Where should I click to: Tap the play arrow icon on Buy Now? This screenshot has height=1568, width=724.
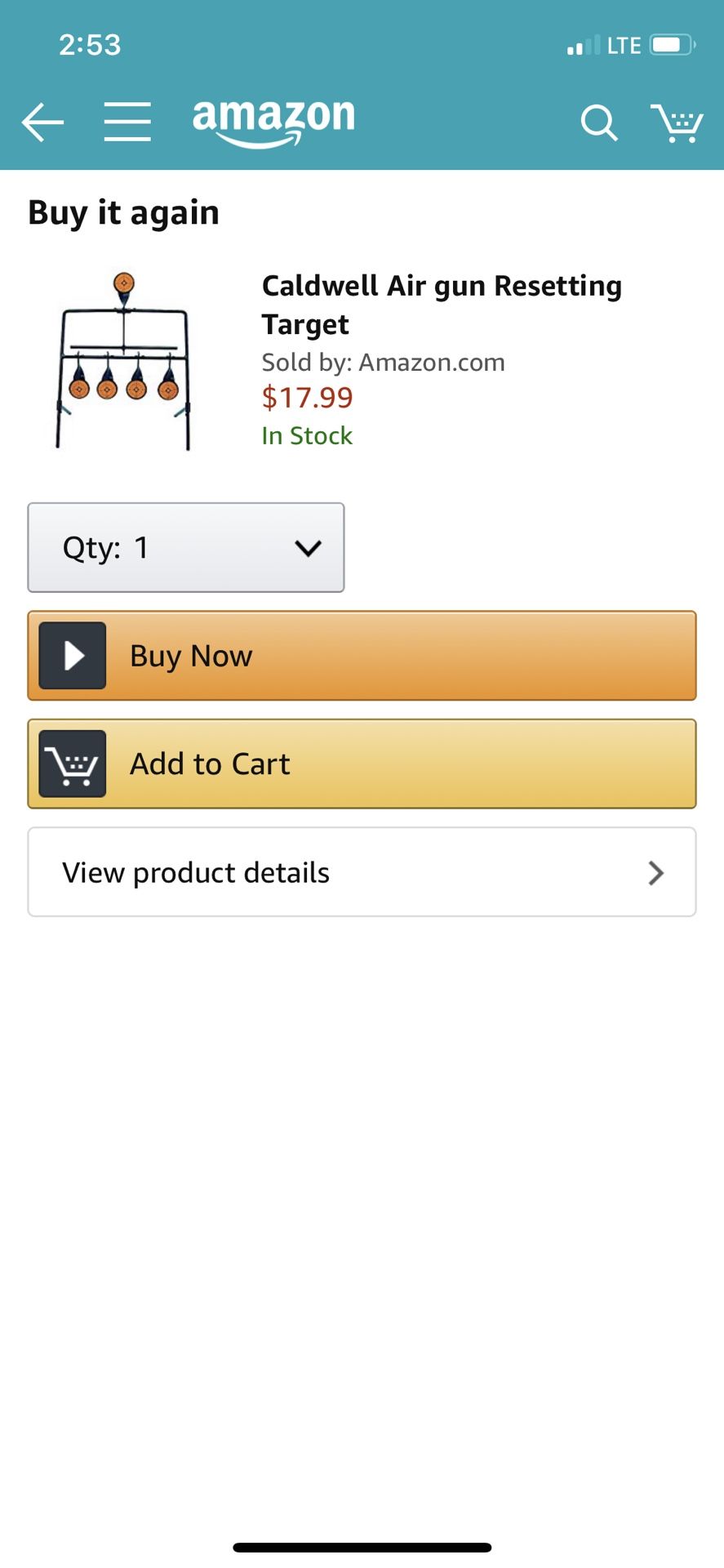(73, 656)
